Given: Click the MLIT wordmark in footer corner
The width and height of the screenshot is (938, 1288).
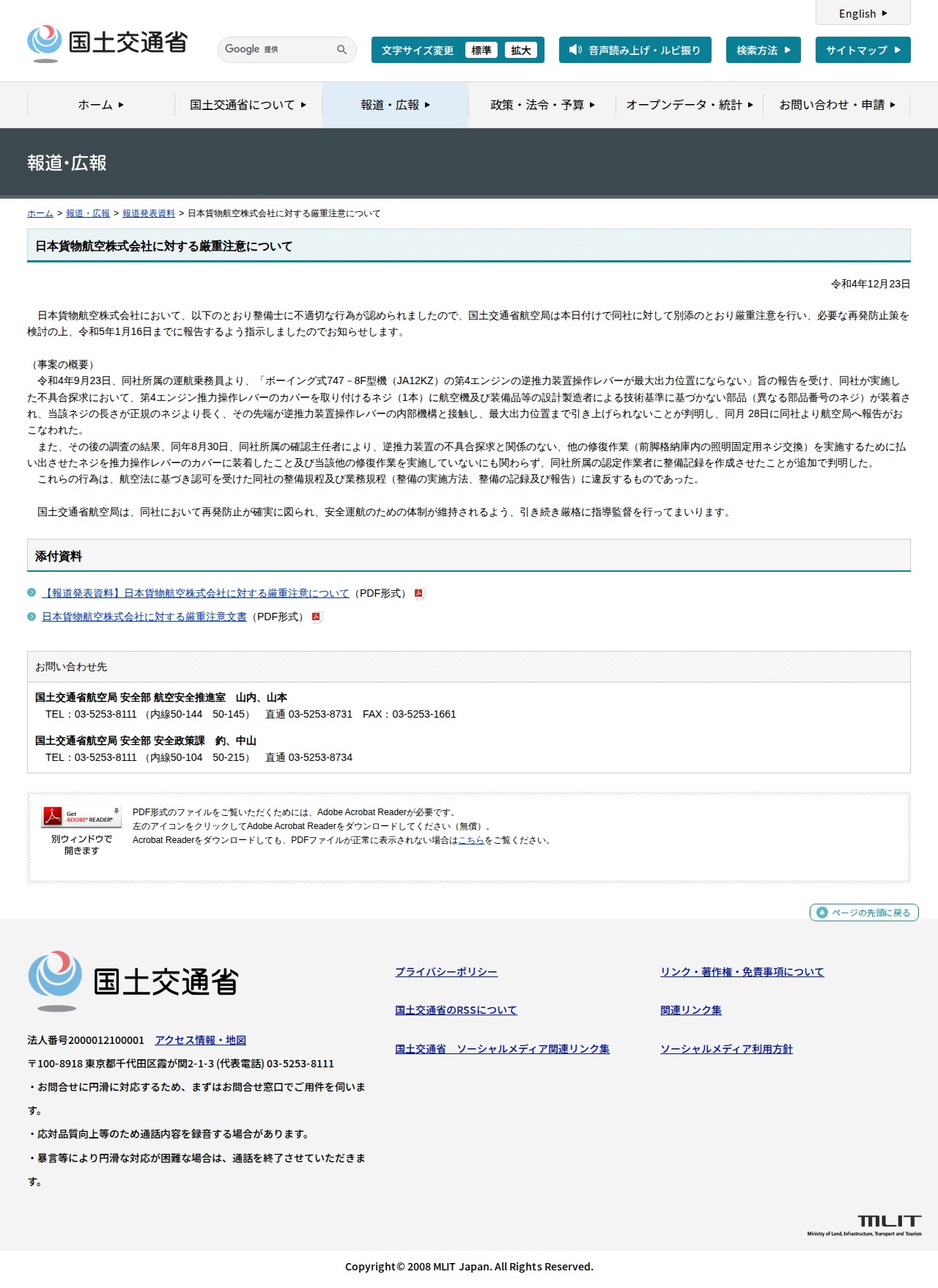Looking at the screenshot, I should click(x=865, y=1225).
